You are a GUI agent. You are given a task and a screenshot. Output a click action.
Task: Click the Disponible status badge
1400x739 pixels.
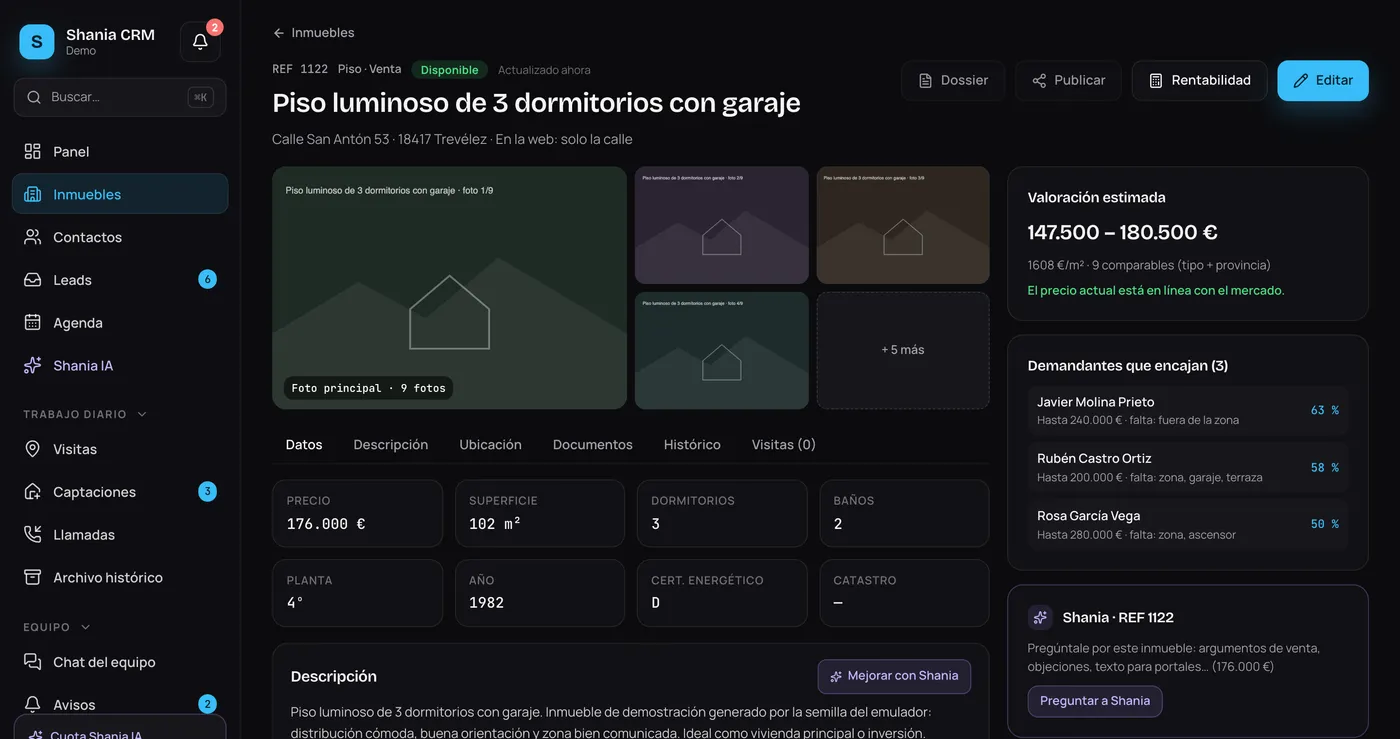(x=449, y=70)
